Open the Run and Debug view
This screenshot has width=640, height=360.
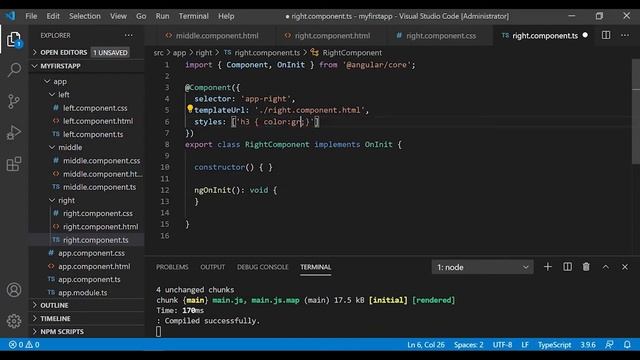coord(14,133)
